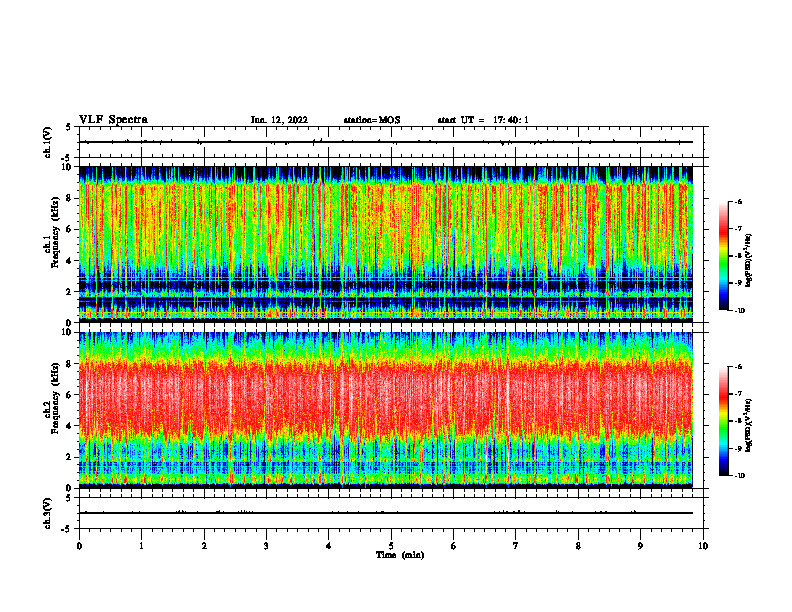
Task: Click time axis tick label "5"
Action: click(391, 546)
